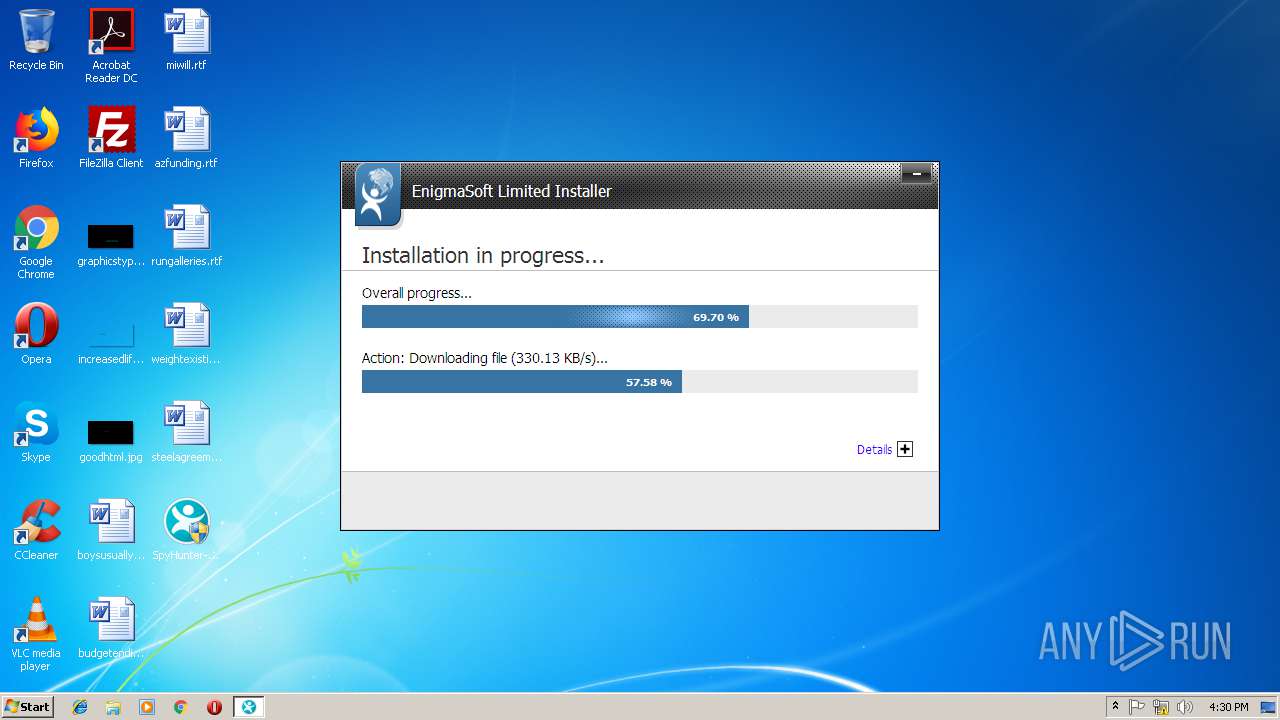The width and height of the screenshot is (1280, 720).
Task: Switch to installer taskbar button
Action: click(249, 707)
